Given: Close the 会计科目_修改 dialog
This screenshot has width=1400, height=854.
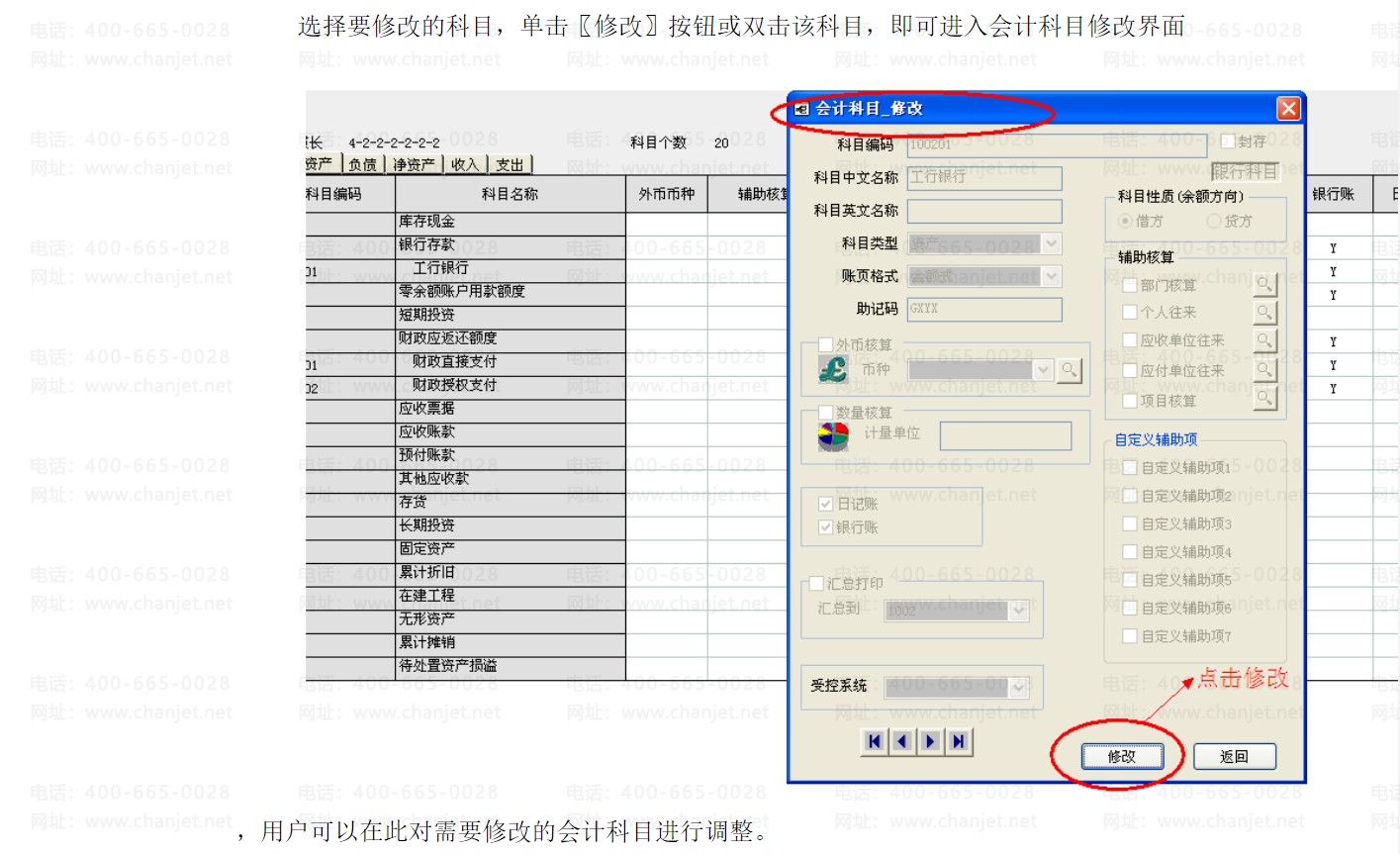Looking at the screenshot, I should [1288, 108].
